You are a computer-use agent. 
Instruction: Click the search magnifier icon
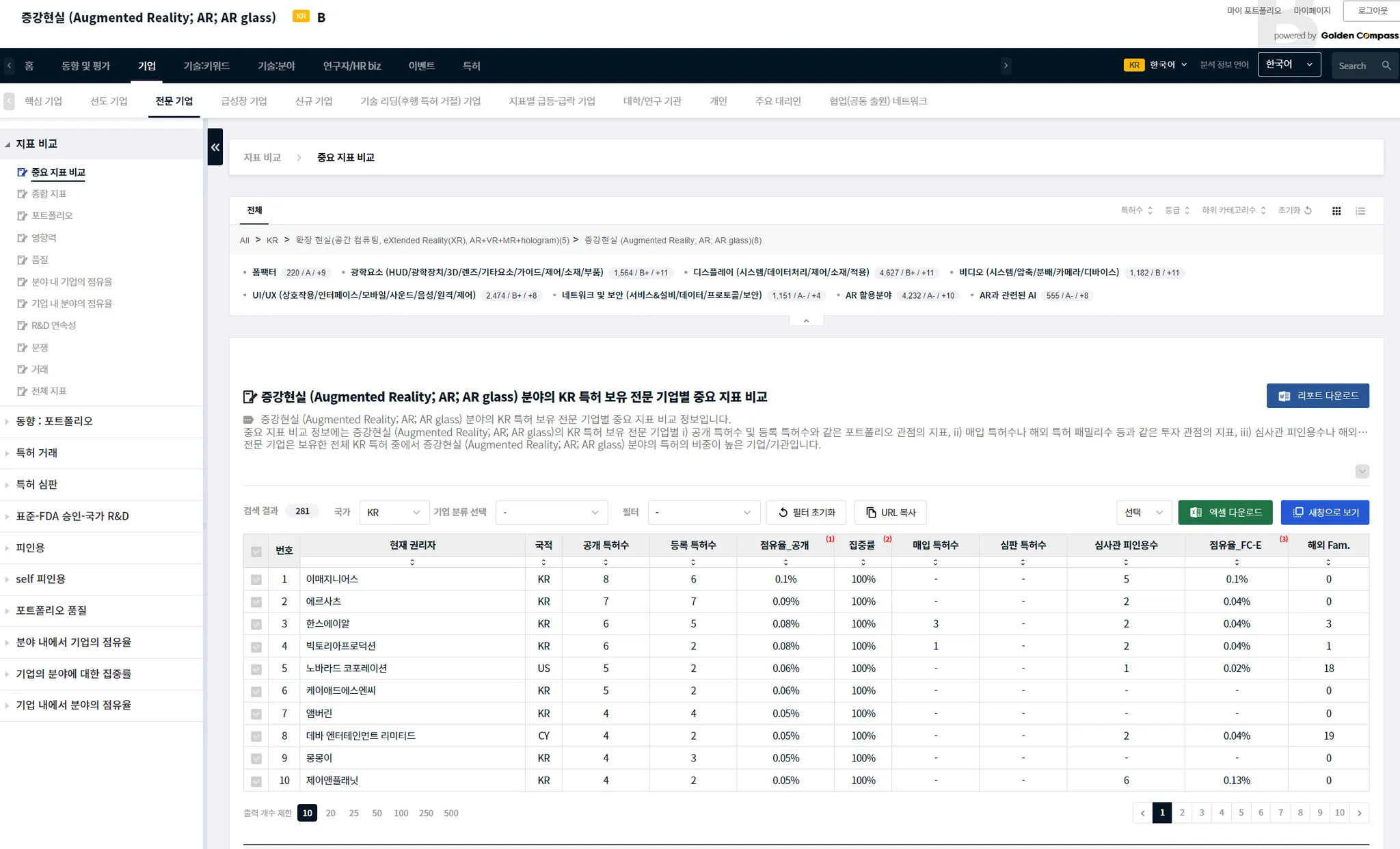tap(1386, 66)
